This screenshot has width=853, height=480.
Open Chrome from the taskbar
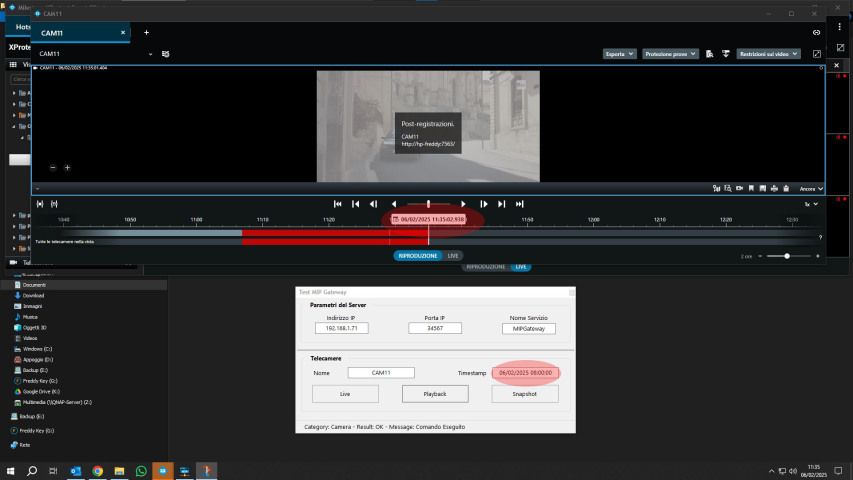[x=98, y=471]
